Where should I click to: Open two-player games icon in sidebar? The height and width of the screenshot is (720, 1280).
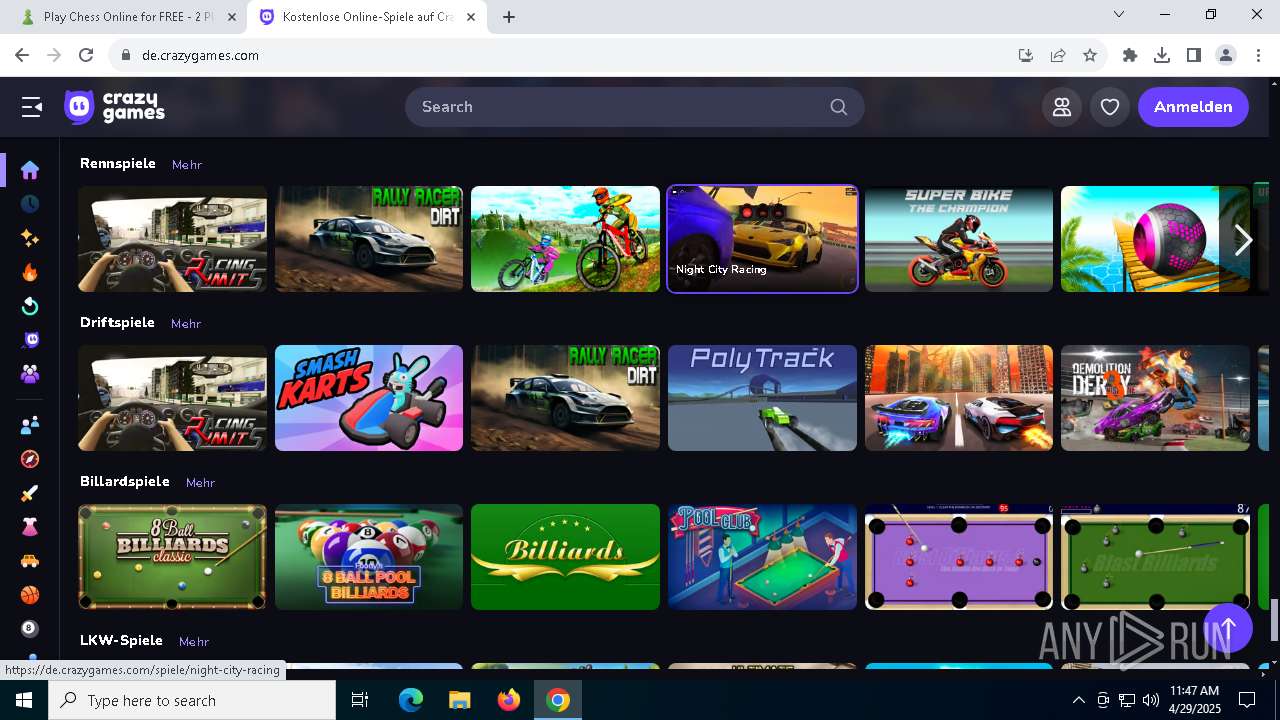(x=30, y=425)
